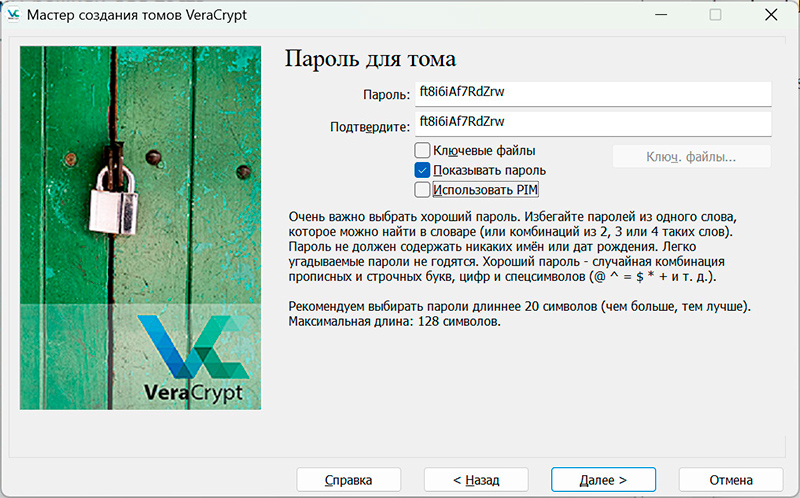Screen dimensions: 800x498
Task: Click the 'Ключ. файлы...' button
Action: click(x=691, y=157)
